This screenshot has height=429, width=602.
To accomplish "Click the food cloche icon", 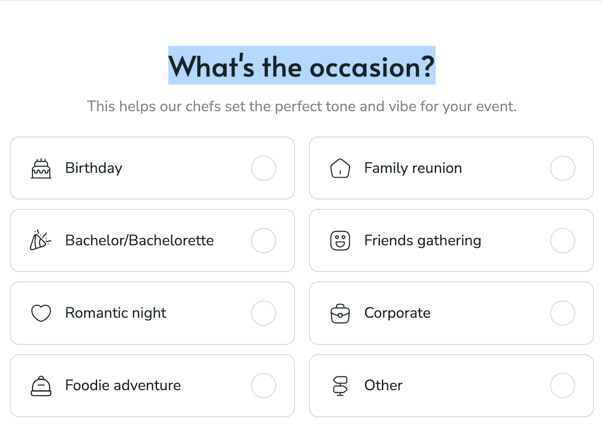I will click(x=41, y=386).
